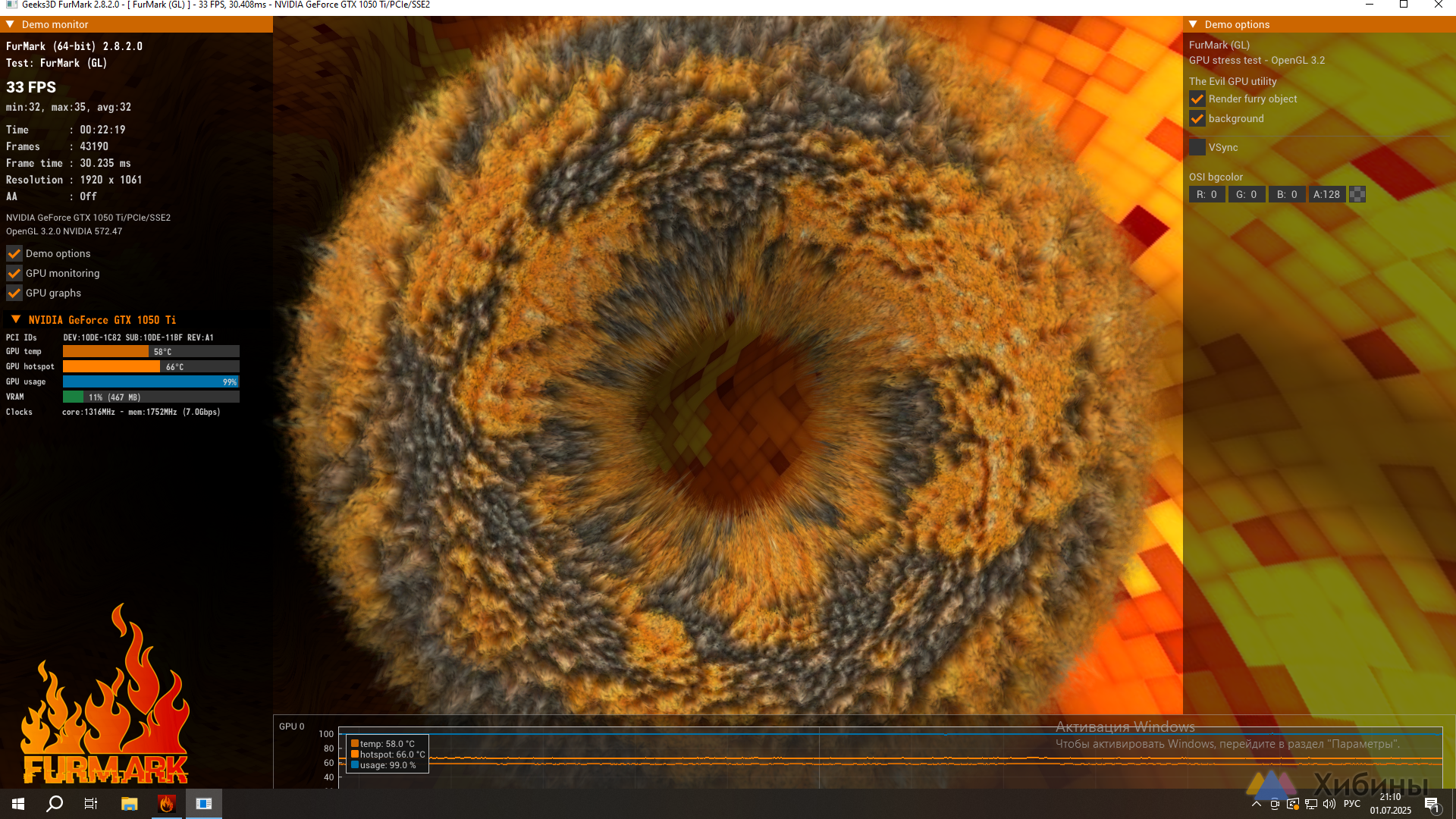The width and height of the screenshot is (1456, 819).
Task: Click Test: FurMark (GL) text
Action: (x=57, y=64)
